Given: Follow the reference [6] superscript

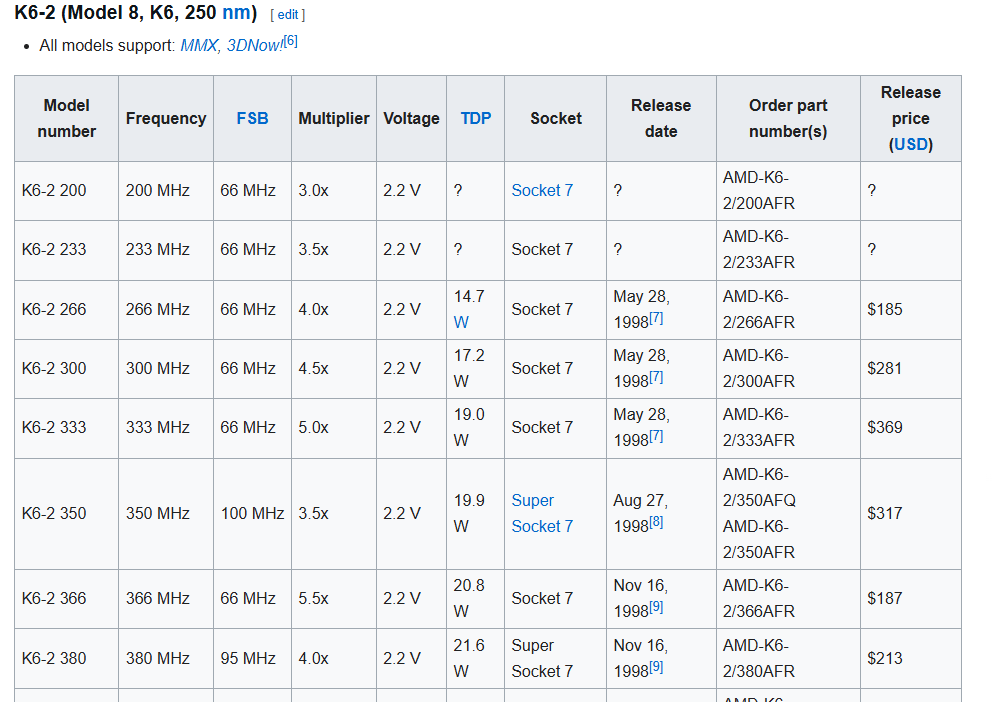Looking at the screenshot, I should 290,41.
